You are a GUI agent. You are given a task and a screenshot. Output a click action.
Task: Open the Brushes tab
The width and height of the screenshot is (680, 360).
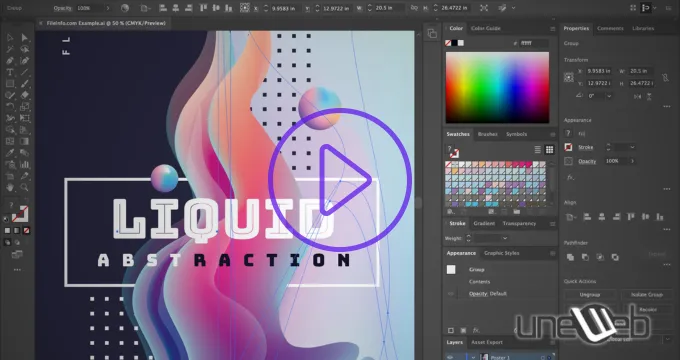pos(487,134)
